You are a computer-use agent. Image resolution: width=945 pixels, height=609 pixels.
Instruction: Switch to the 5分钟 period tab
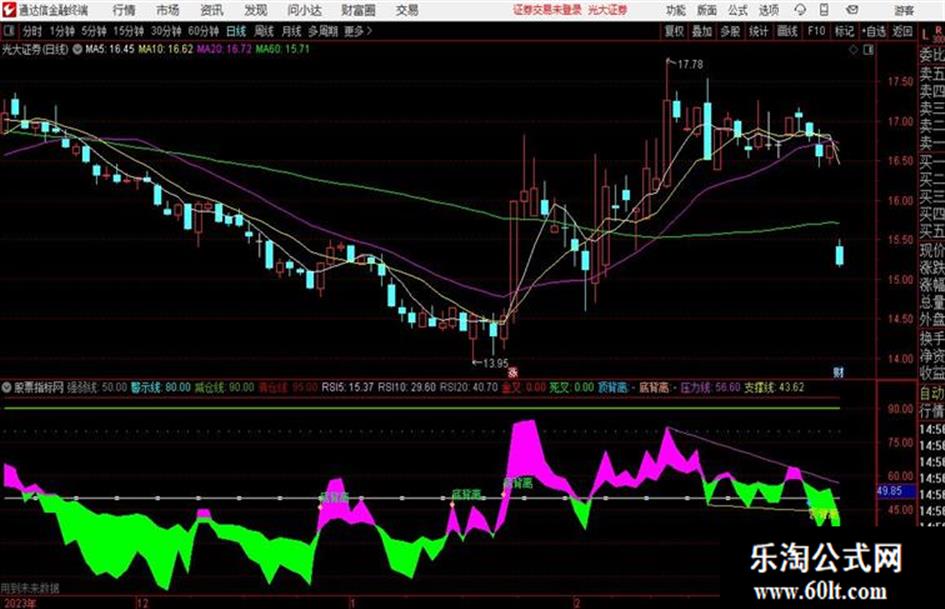[x=94, y=31]
